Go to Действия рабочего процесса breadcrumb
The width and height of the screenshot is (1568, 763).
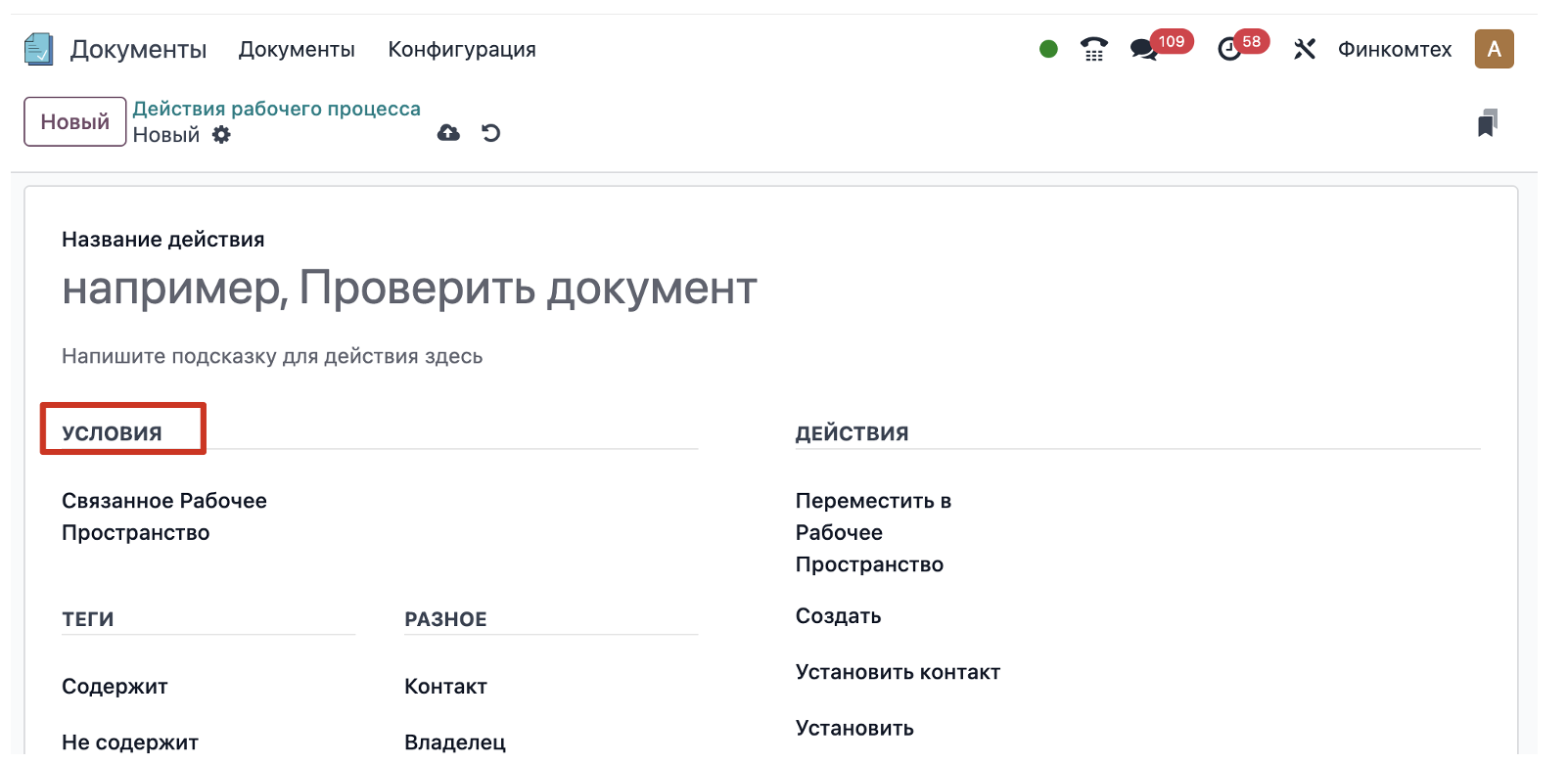click(x=276, y=109)
